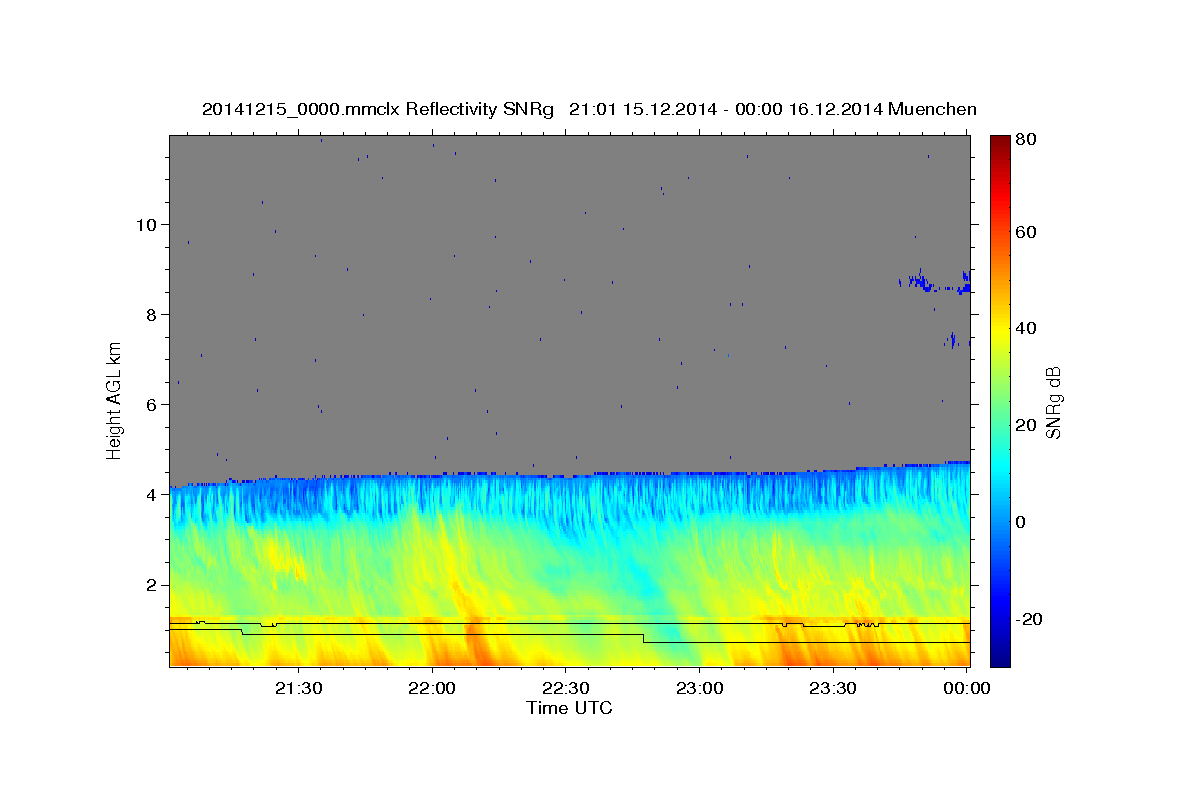This screenshot has width=1200, height=800.
Task: Click the colorbar value 20
Action: click(x=1028, y=425)
